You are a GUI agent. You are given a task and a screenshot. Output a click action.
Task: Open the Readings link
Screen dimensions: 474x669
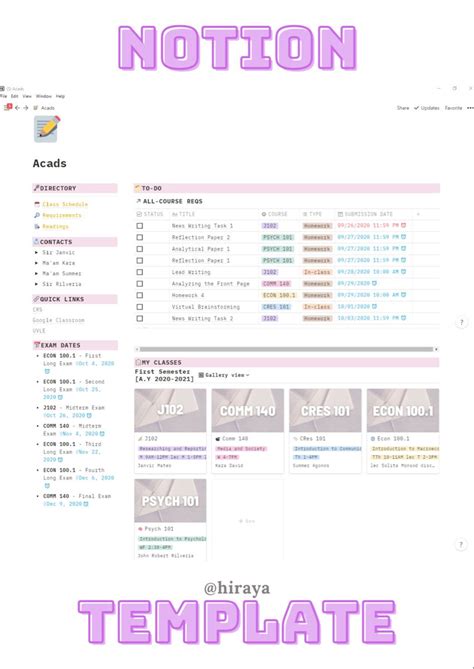[x=55, y=227]
